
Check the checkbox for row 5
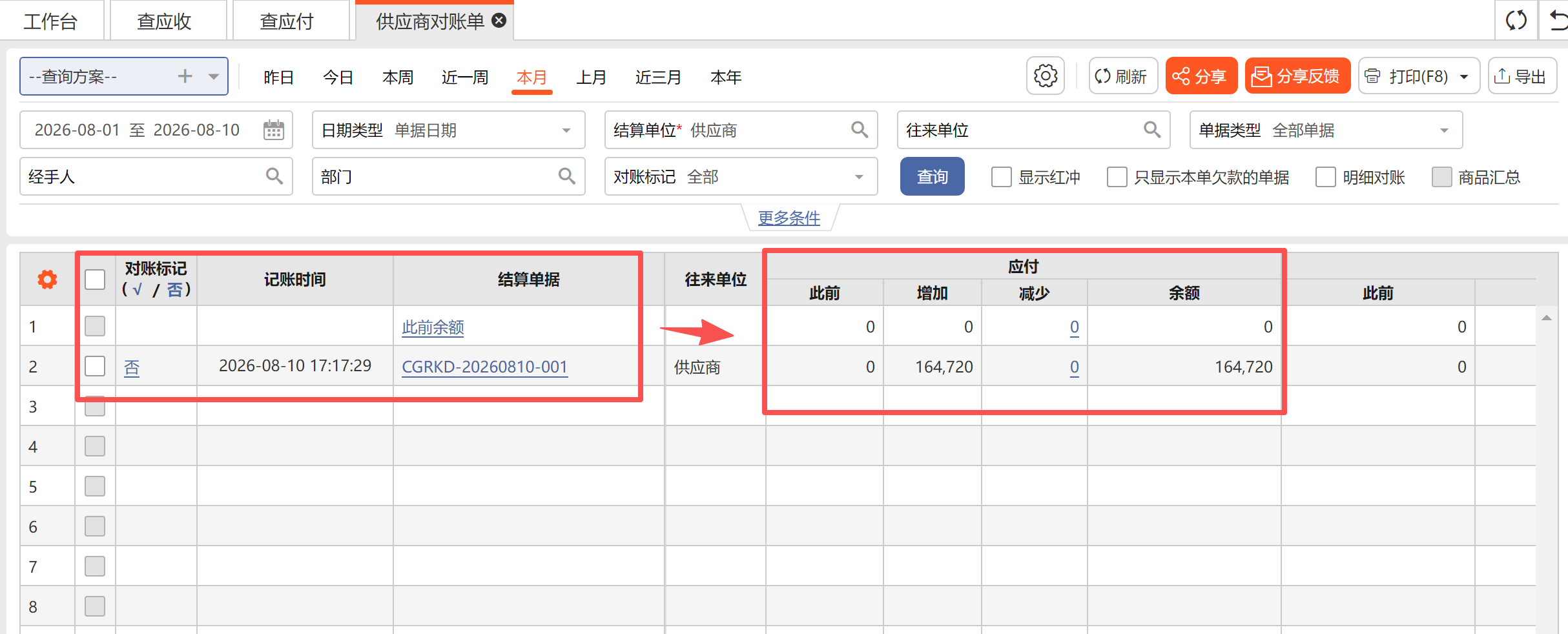[95, 486]
